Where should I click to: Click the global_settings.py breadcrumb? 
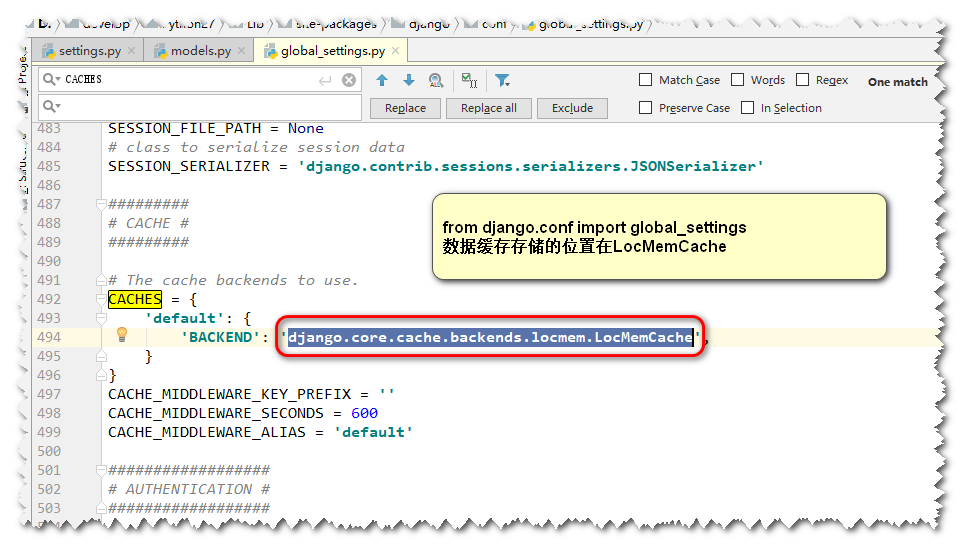pos(584,25)
